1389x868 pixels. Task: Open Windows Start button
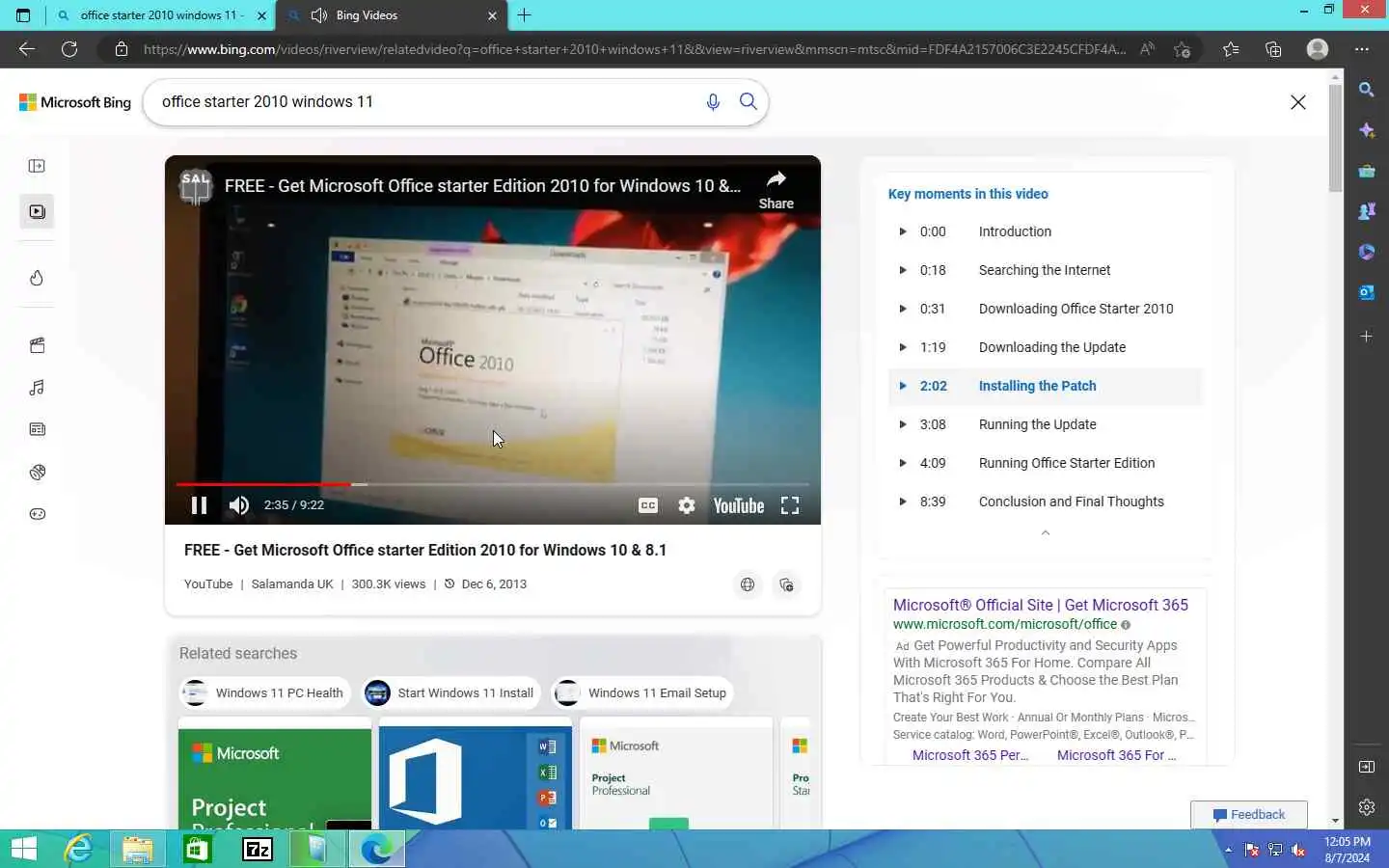24,849
